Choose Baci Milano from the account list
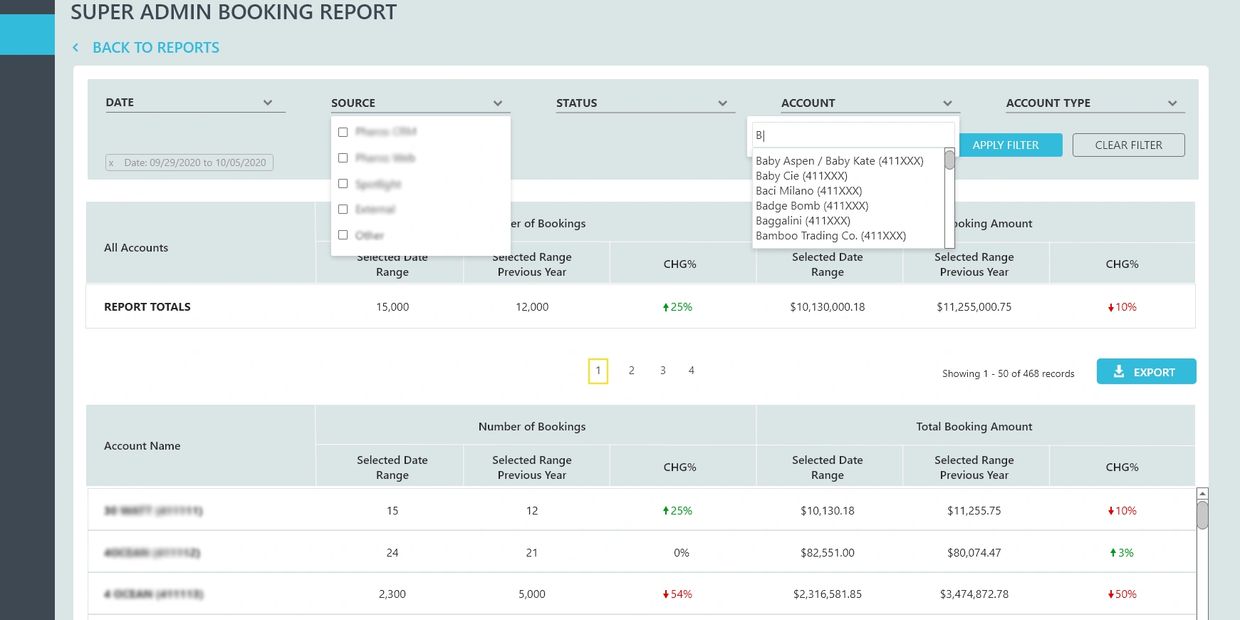Image resolution: width=1240 pixels, height=620 pixels. 808,191
